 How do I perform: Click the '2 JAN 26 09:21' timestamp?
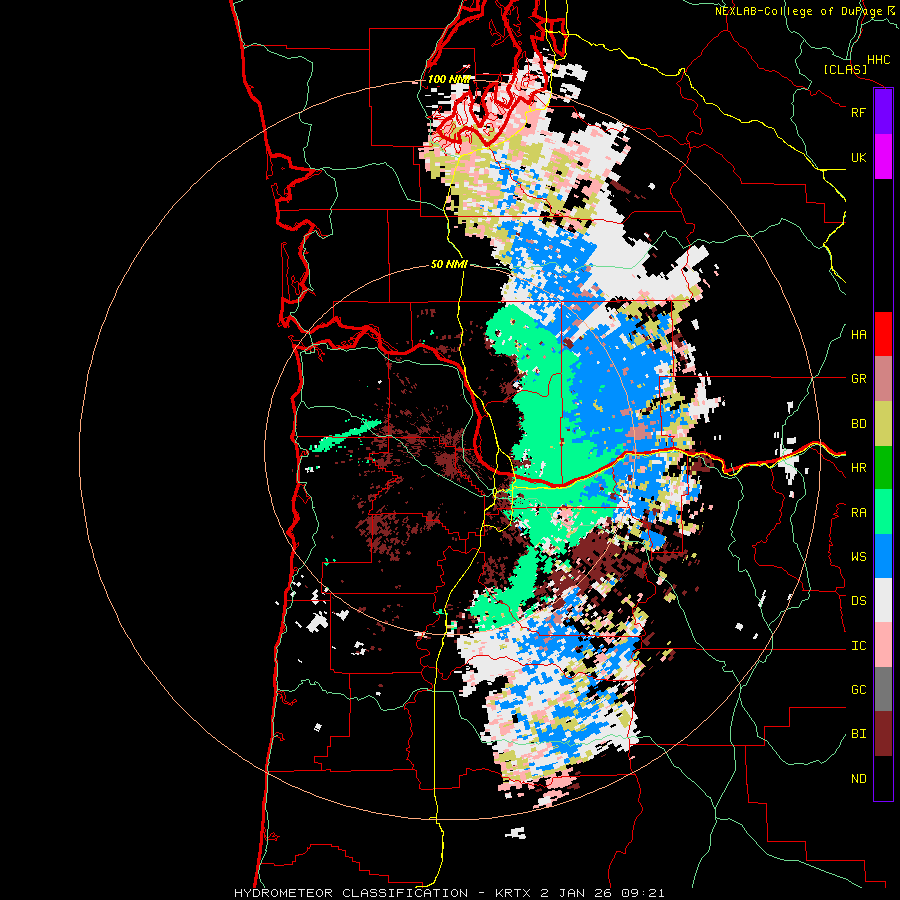coord(603,893)
